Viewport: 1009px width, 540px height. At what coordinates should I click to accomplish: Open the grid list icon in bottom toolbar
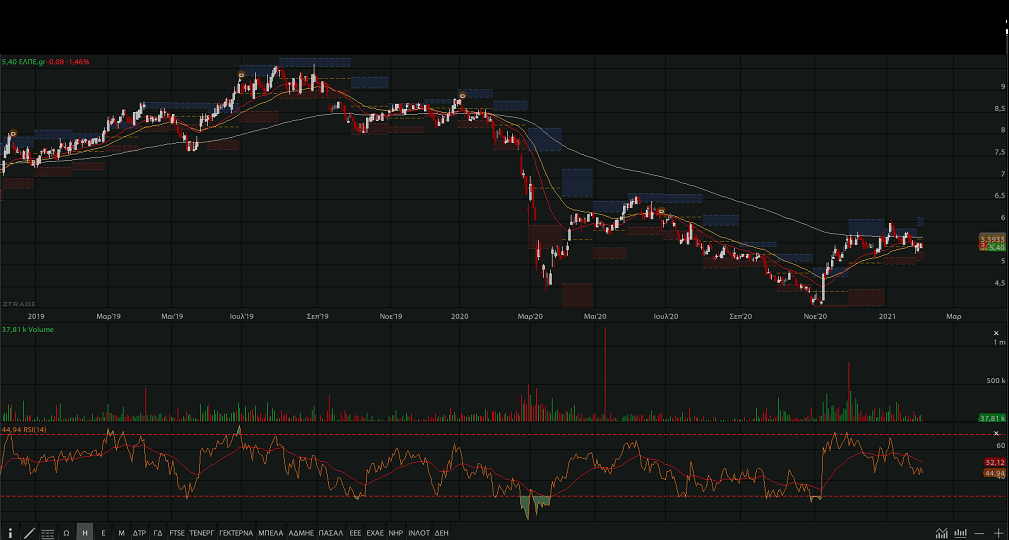point(48,533)
